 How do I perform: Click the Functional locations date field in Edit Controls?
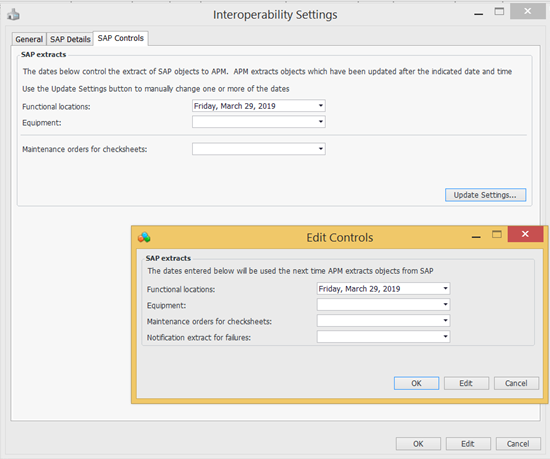click(x=383, y=289)
